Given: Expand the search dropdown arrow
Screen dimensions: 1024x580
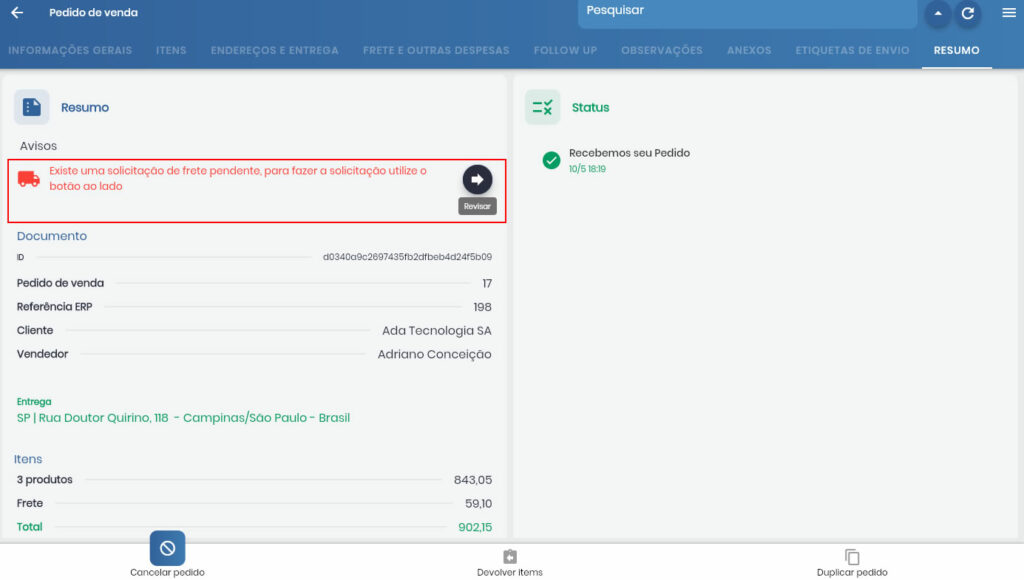Looking at the screenshot, I should tap(937, 14).
